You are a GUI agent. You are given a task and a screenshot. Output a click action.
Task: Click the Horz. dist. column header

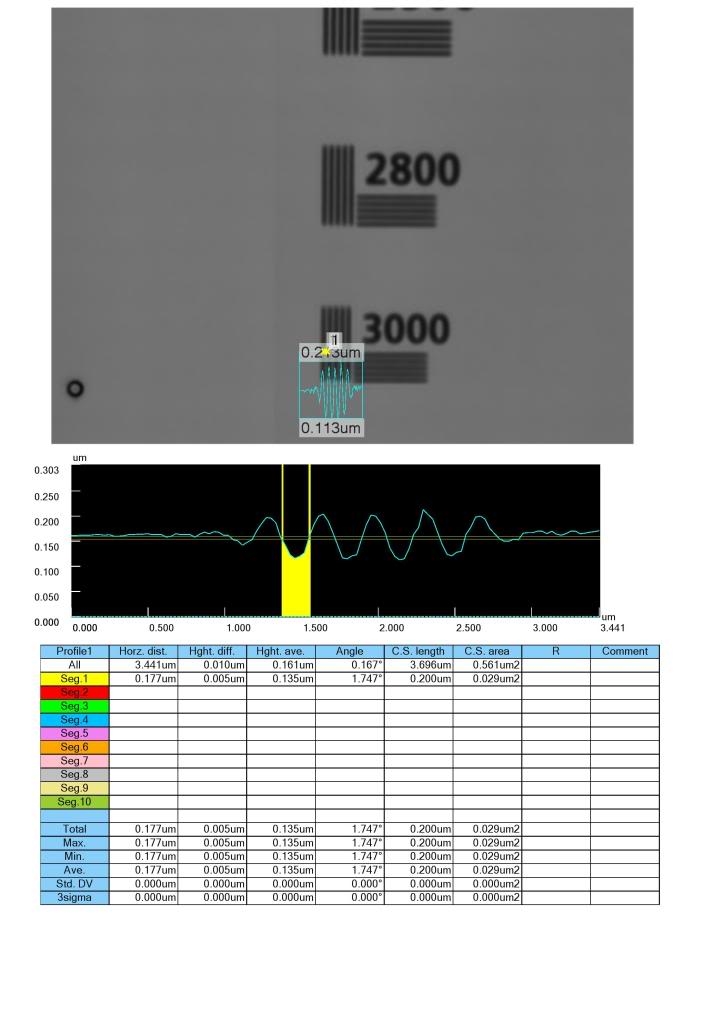pos(143,651)
